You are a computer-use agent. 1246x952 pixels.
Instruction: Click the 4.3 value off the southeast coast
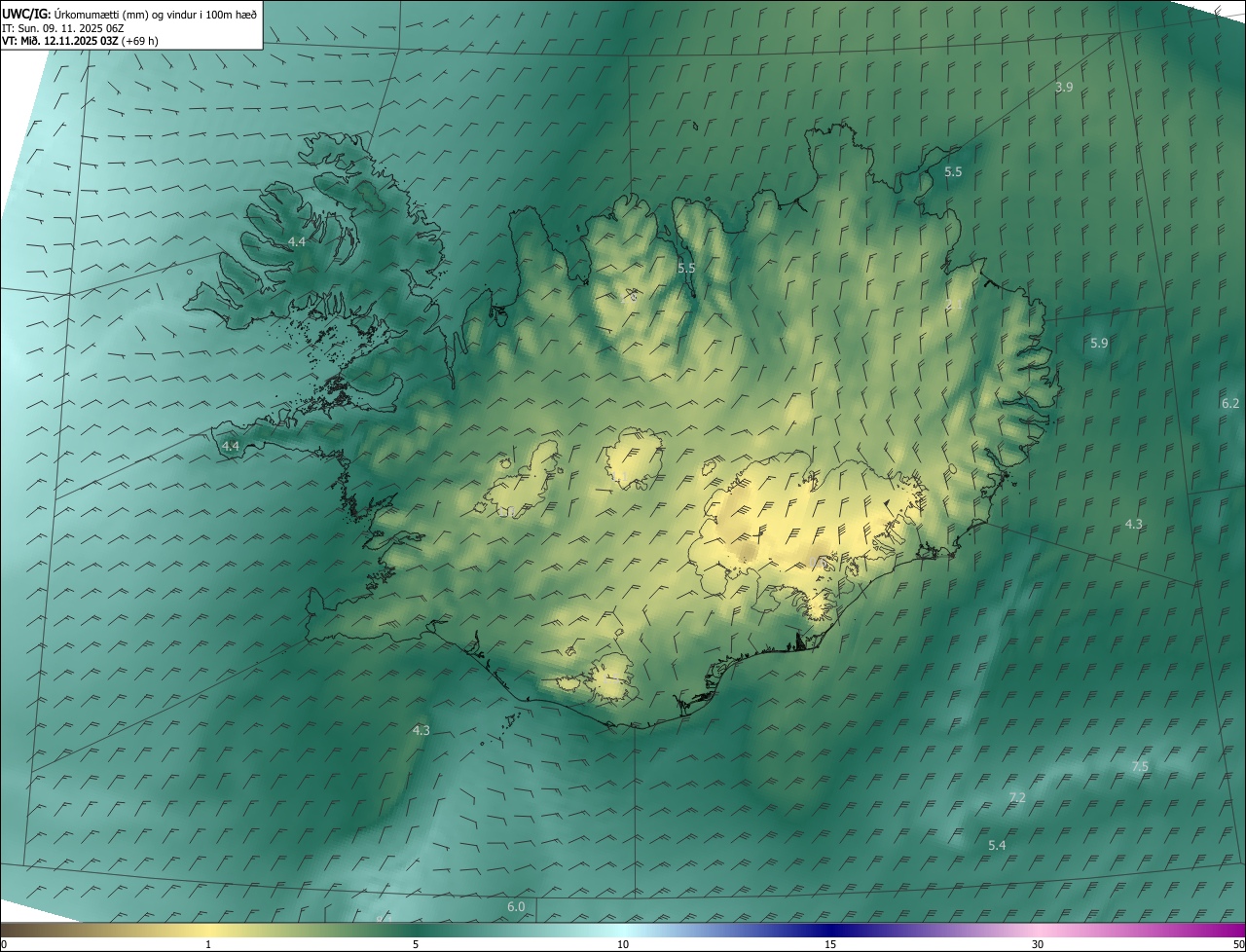pyautogui.click(x=1134, y=525)
